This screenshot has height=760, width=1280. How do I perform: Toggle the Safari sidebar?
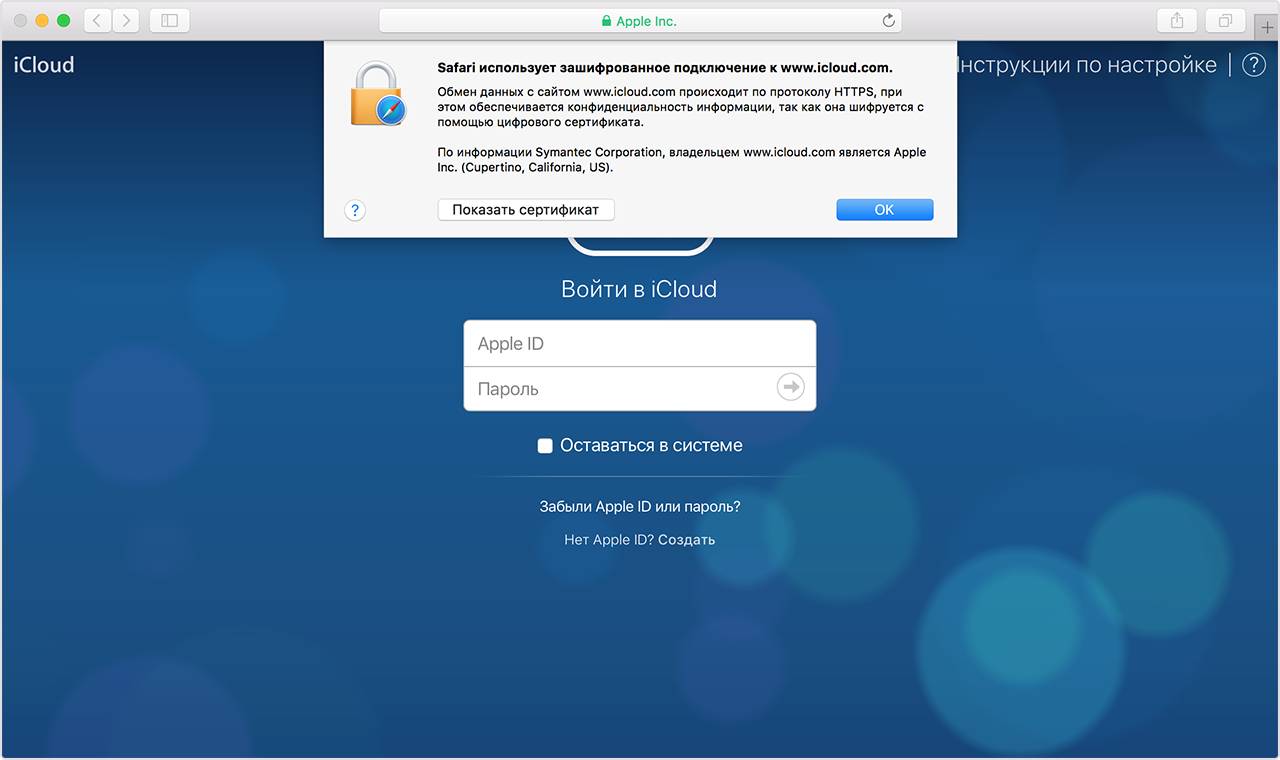pos(169,20)
